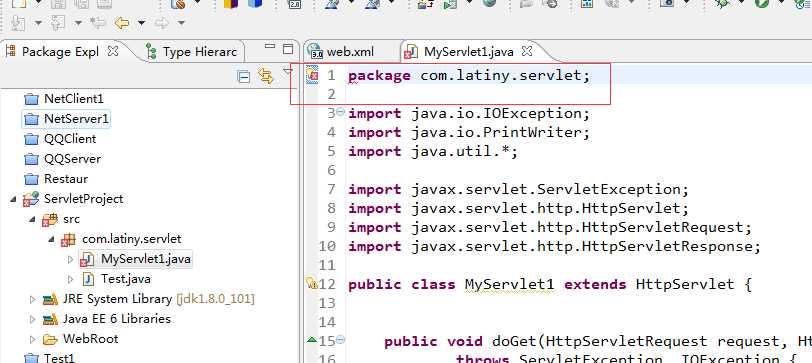Navigate forward with gray arrow
Viewport: 812px width, 363px height.
pos(162,23)
